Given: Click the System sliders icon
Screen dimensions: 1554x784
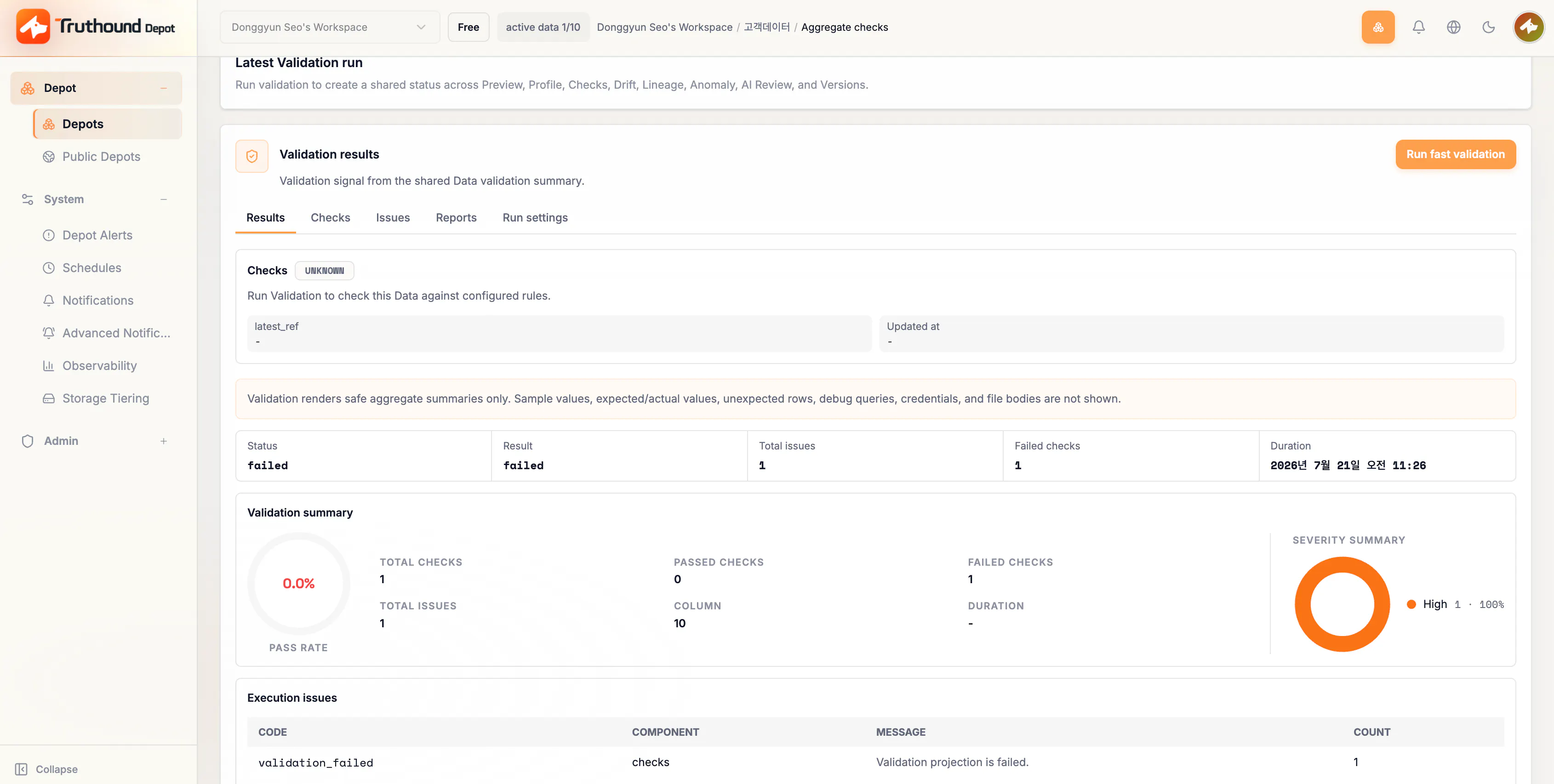Looking at the screenshot, I should (27, 199).
